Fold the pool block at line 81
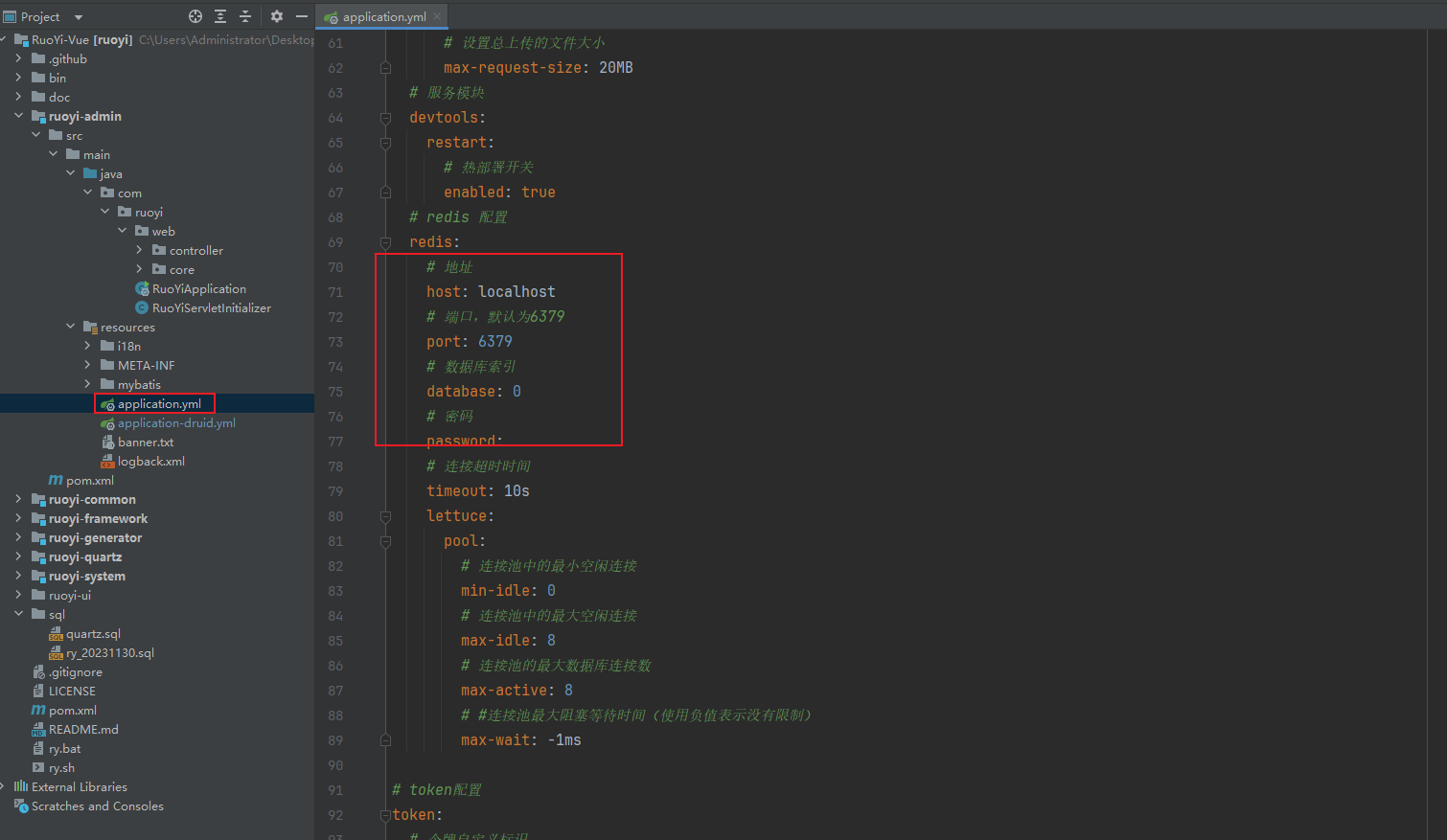Screen dimensions: 1447x840 point(385,541)
